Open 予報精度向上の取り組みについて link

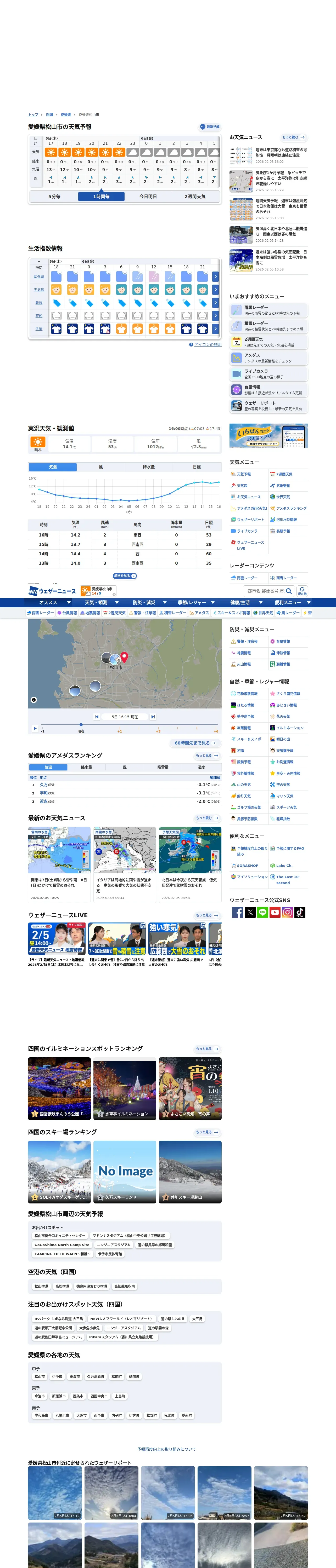[x=166, y=1449]
